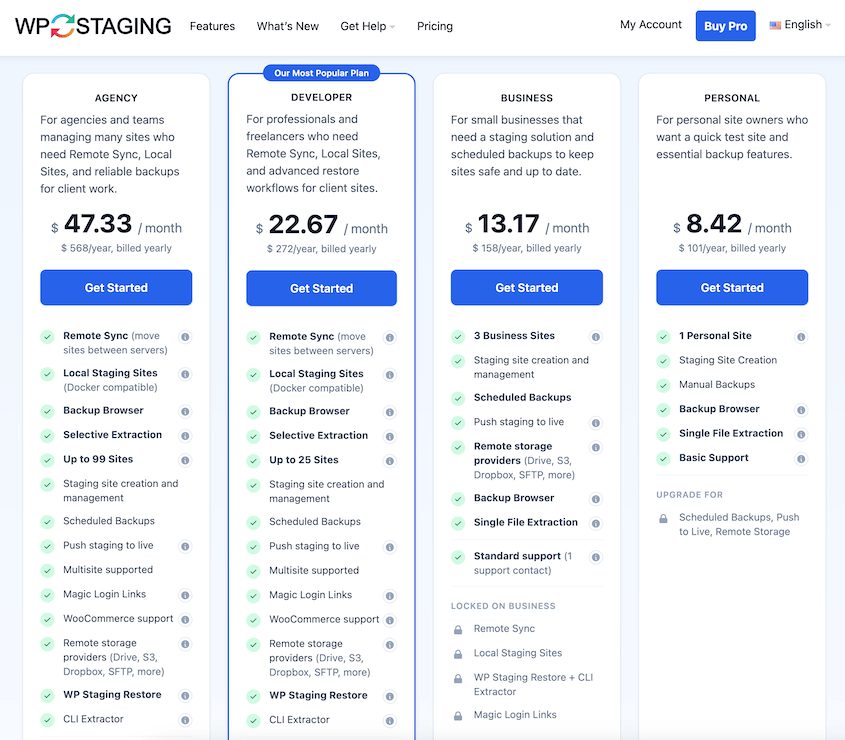
Task: Go to the Pricing page
Action: [434, 26]
